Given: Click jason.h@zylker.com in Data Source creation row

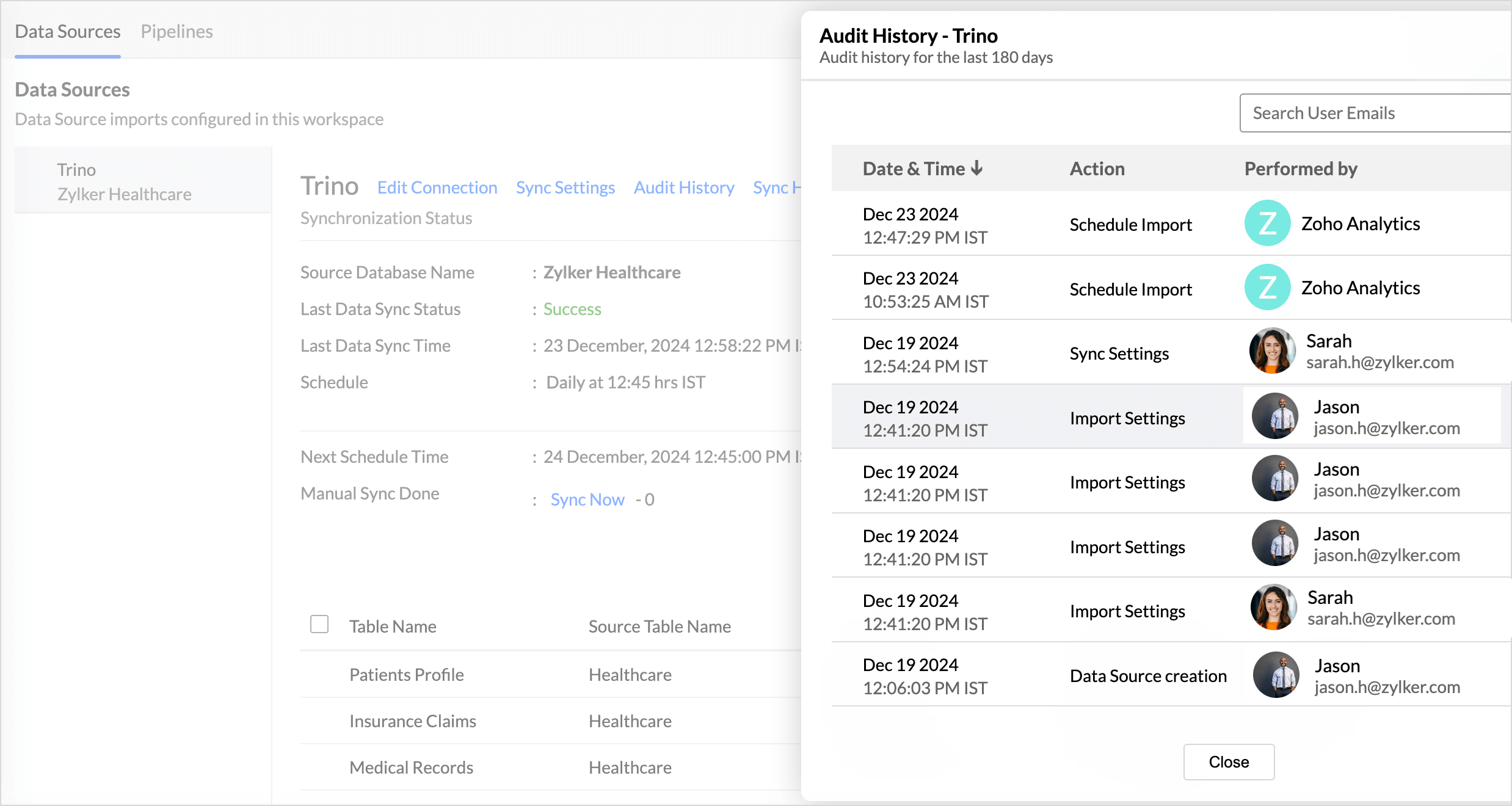Looking at the screenshot, I should (x=1387, y=687).
